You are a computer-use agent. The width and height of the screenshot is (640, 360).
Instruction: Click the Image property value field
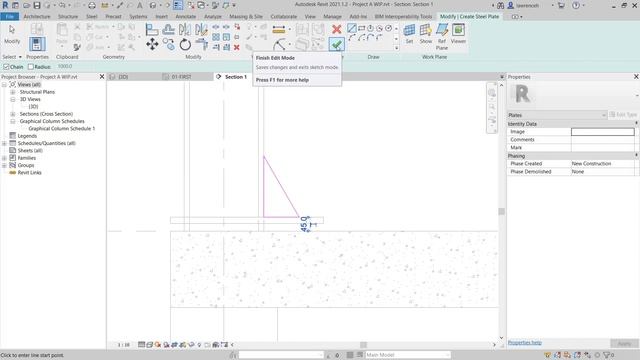tap(603, 131)
